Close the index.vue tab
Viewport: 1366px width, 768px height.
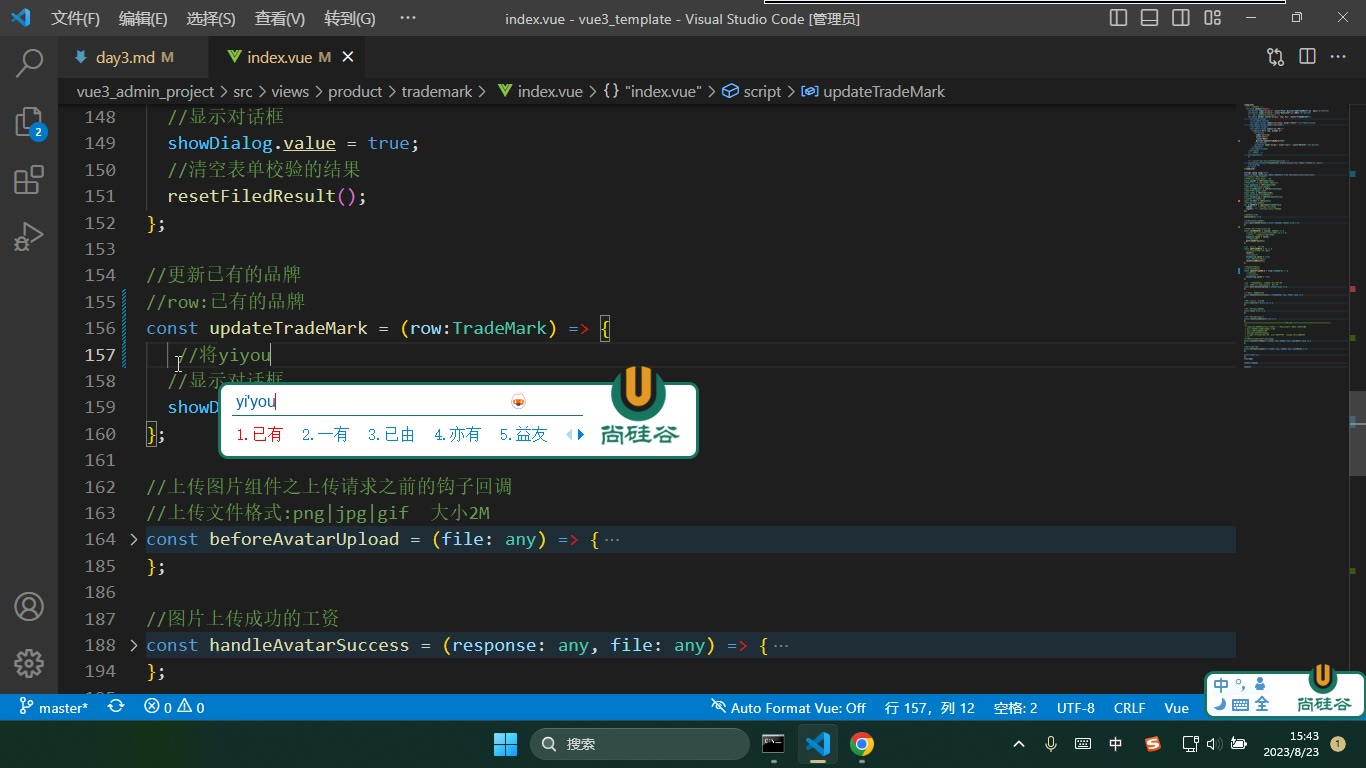[x=347, y=57]
